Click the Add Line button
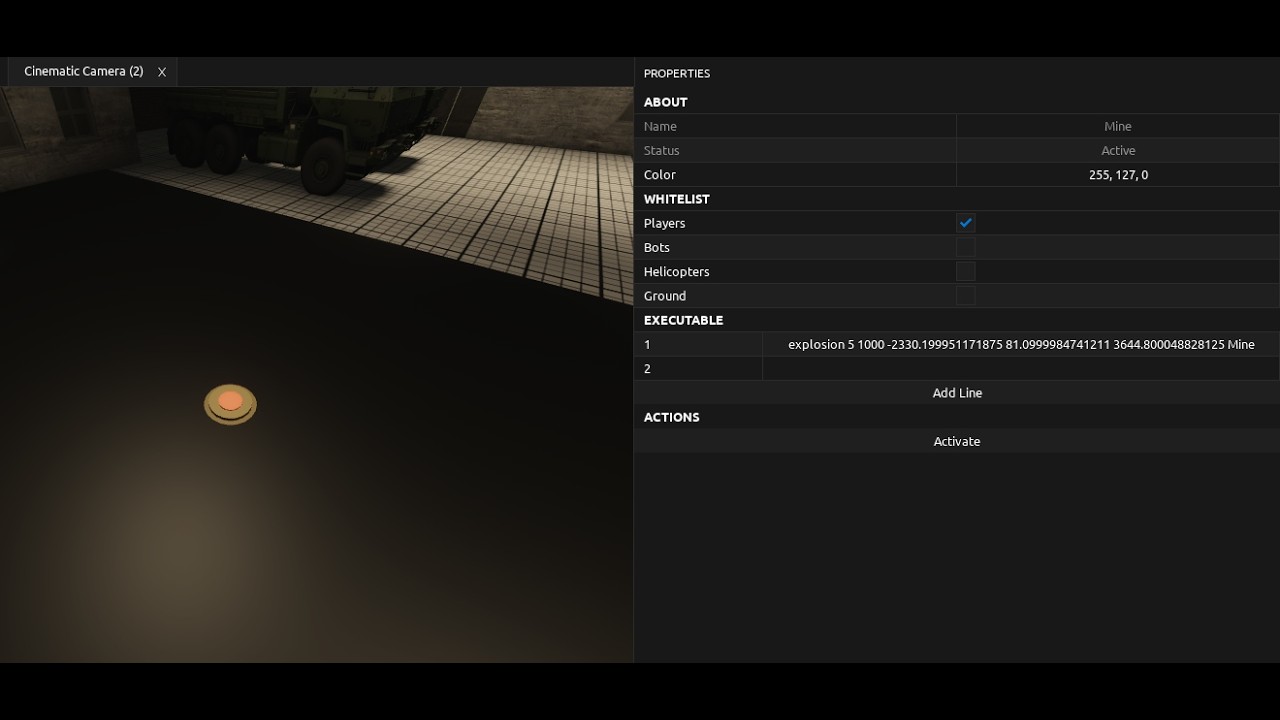This screenshot has width=1280, height=720. tap(957, 393)
